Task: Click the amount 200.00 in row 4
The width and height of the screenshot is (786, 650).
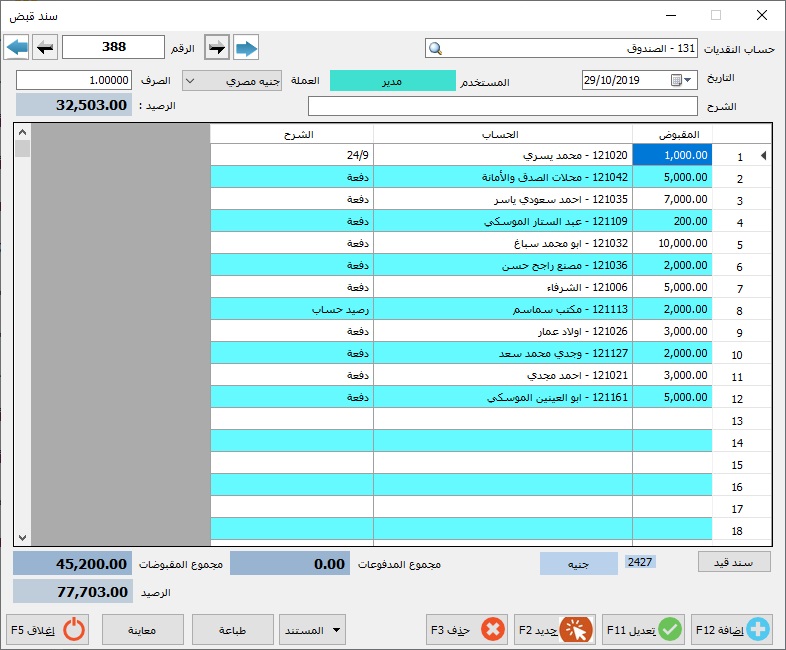Action: tap(672, 221)
